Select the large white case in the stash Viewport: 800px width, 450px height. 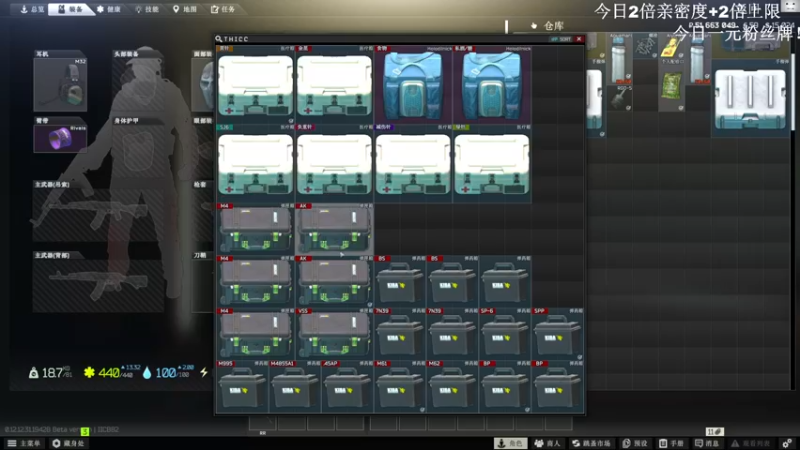(750, 98)
